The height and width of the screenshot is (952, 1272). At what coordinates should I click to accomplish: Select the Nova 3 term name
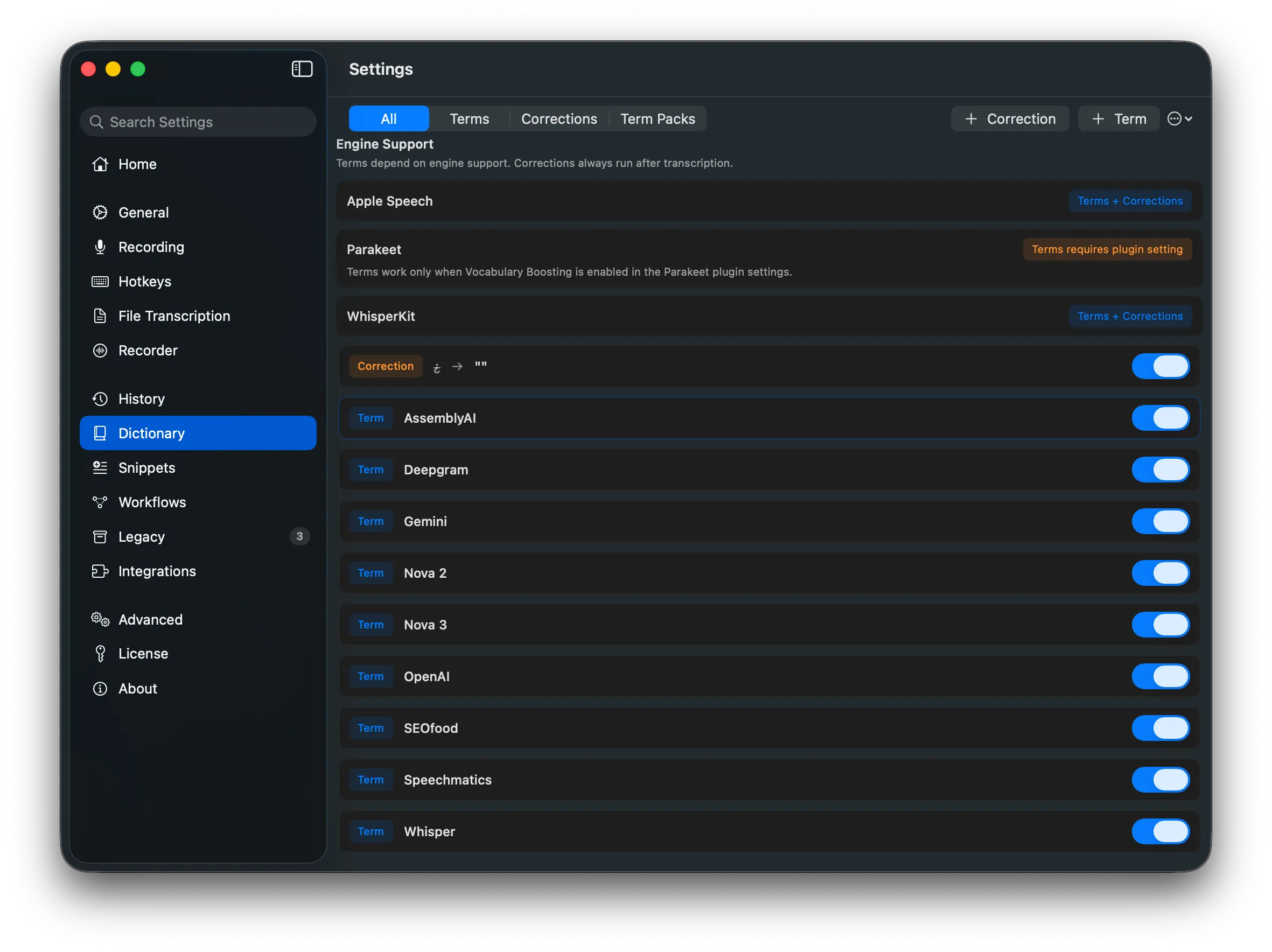click(x=425, y=625)
